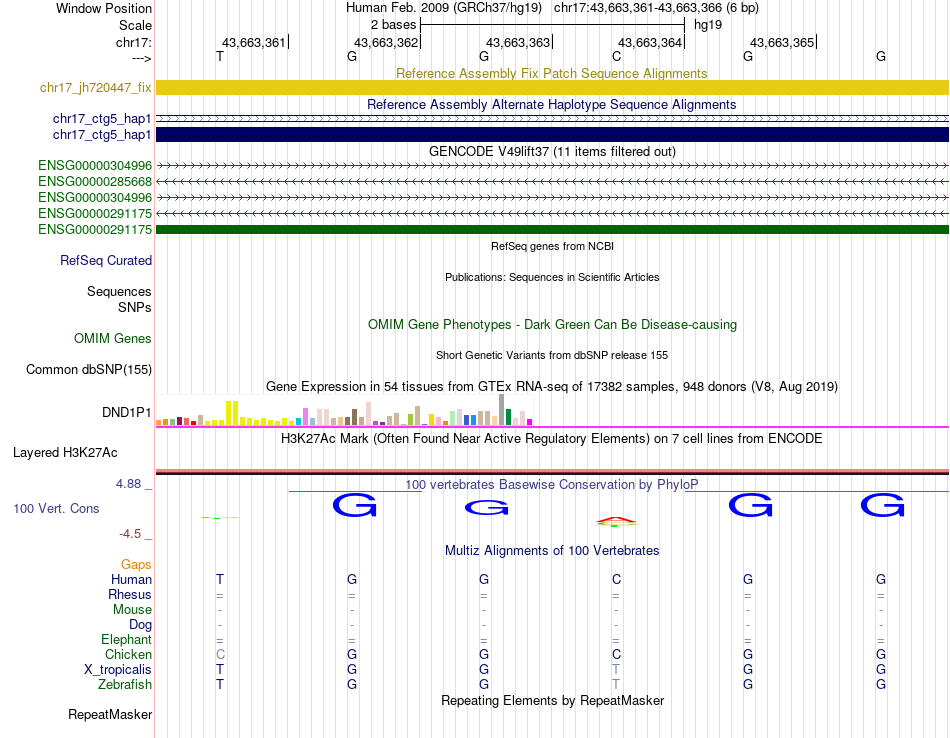The image size is (950, 738).
Task: Click the 4.88 PhyloP upper limit value
Action: click(128, 484)
